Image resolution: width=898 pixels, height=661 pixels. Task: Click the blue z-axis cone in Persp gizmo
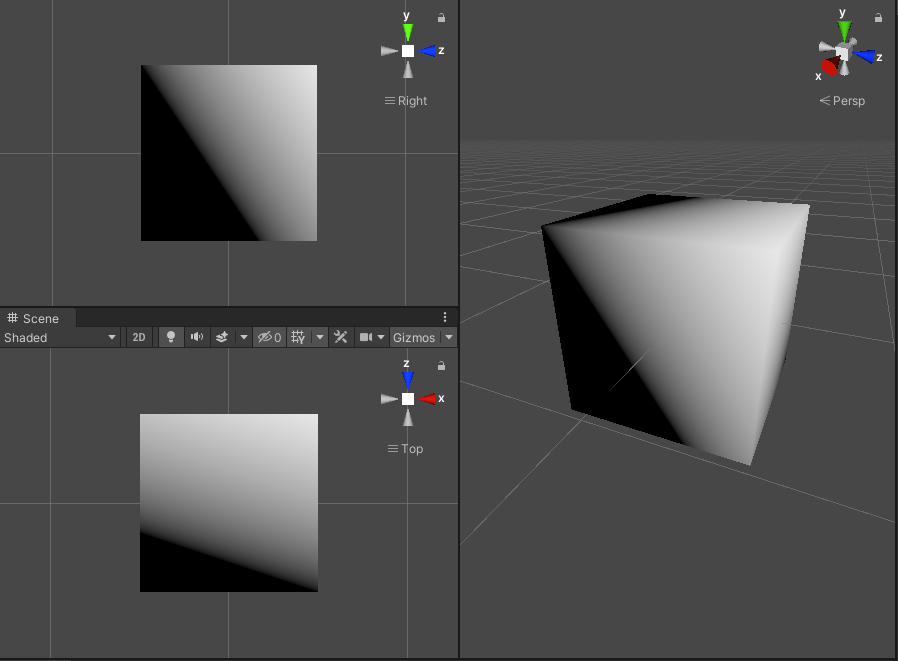coord(865,56)
